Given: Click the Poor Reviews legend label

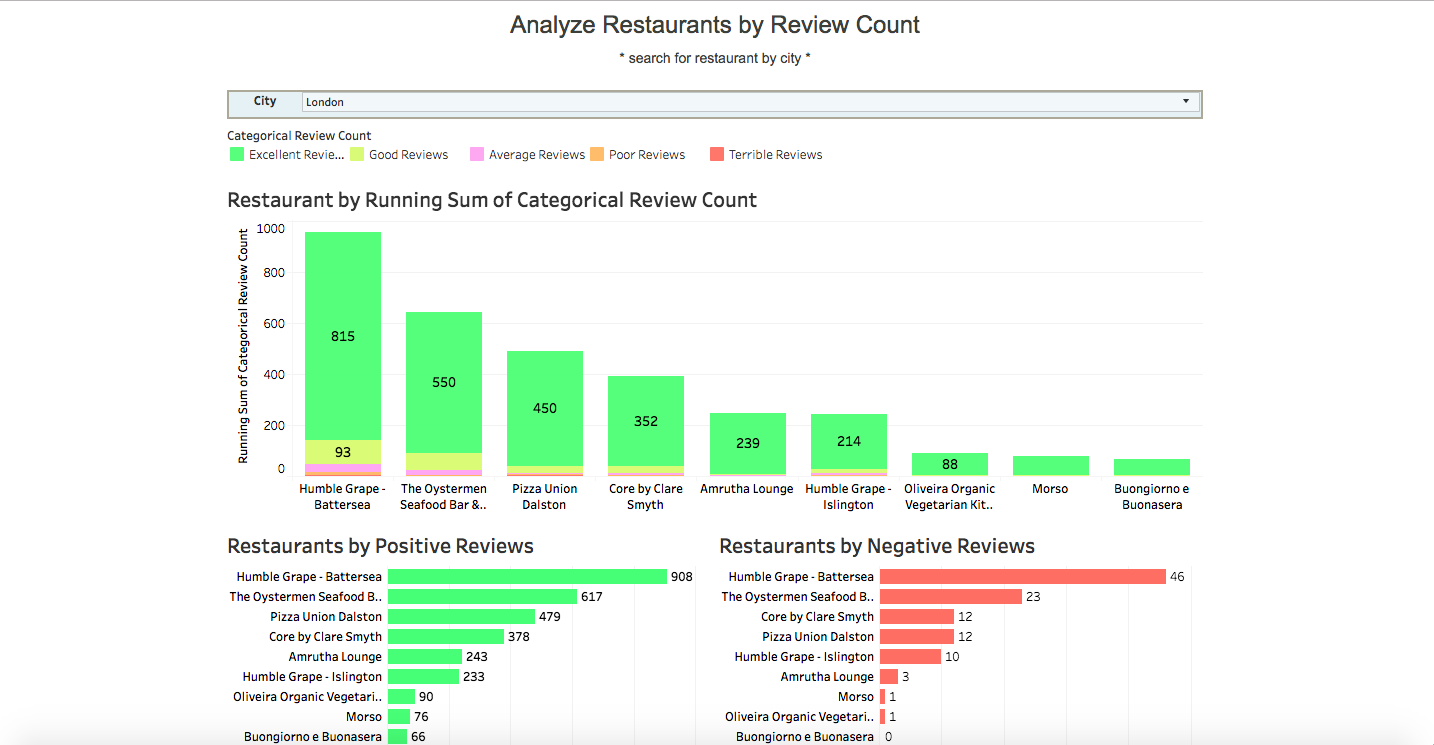Looking at the screenshot, I should [647, 155].
